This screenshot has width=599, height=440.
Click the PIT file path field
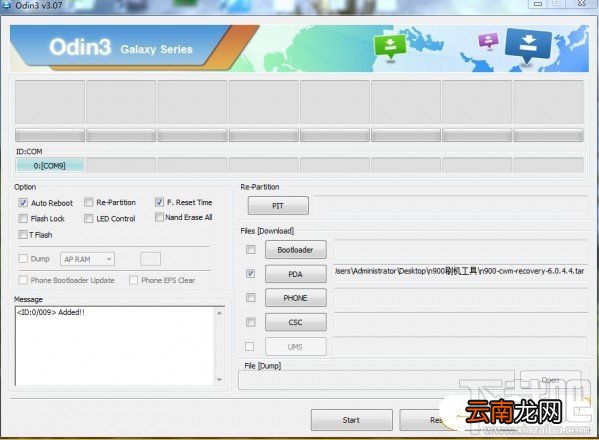(451, 205)
